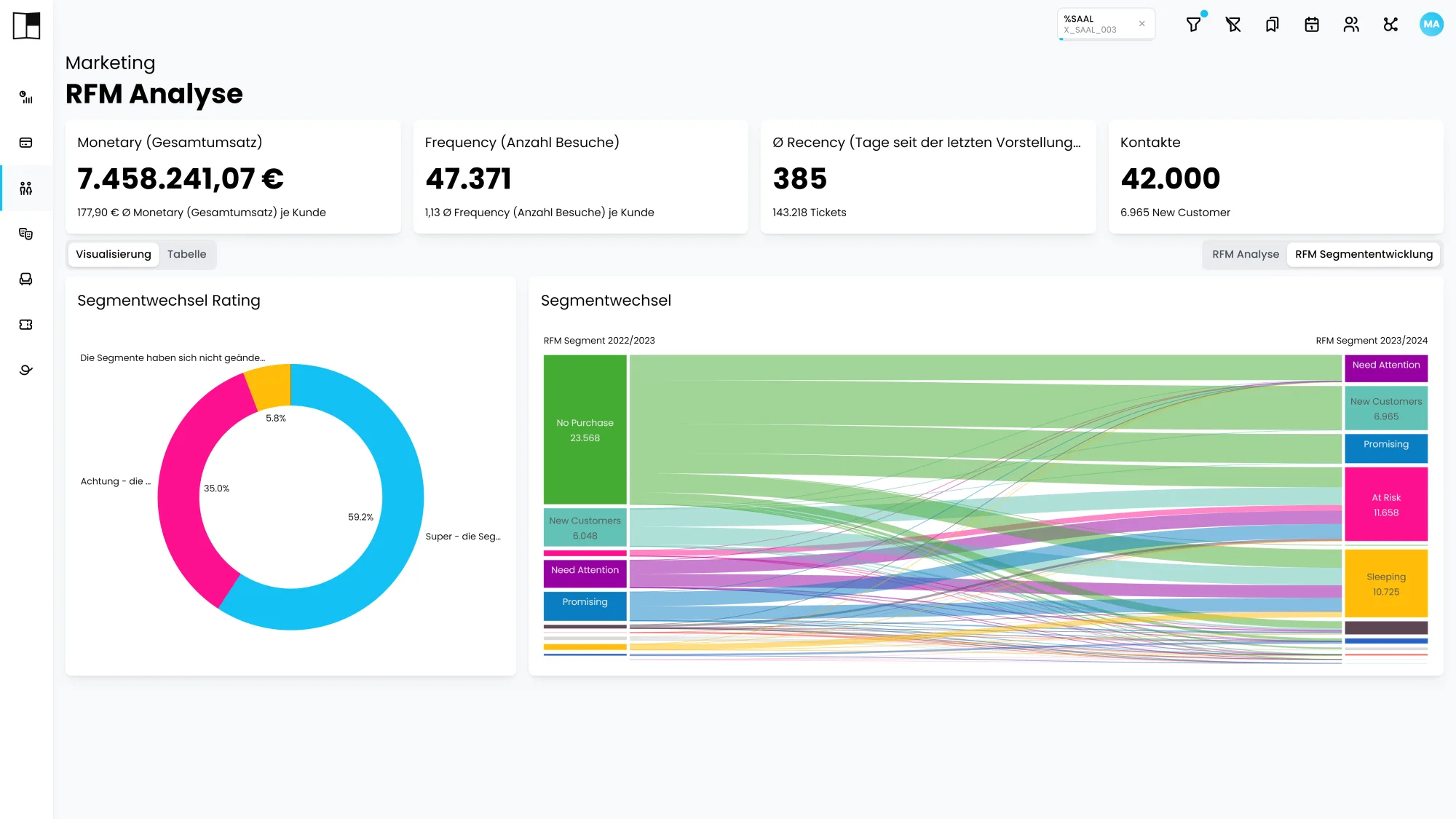Open the seat armchair sidebar icon

(x=26, y=279)
